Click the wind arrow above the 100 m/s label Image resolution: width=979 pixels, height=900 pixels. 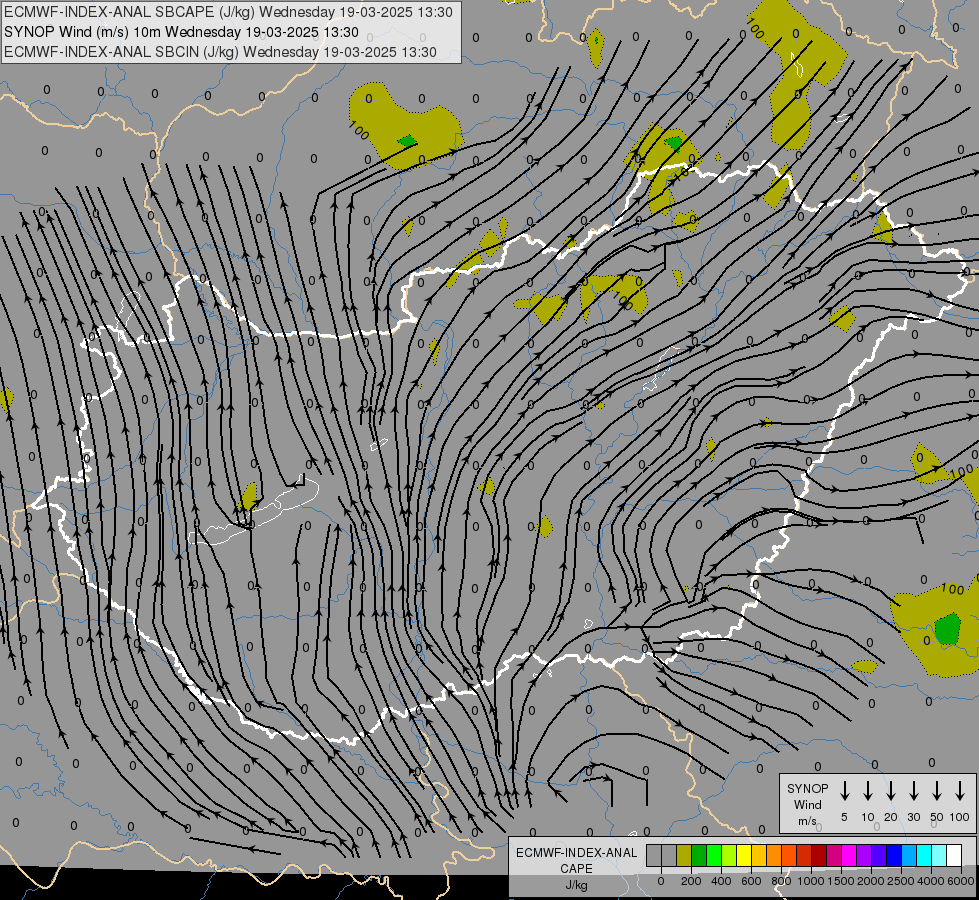click(x=960, y=791)
